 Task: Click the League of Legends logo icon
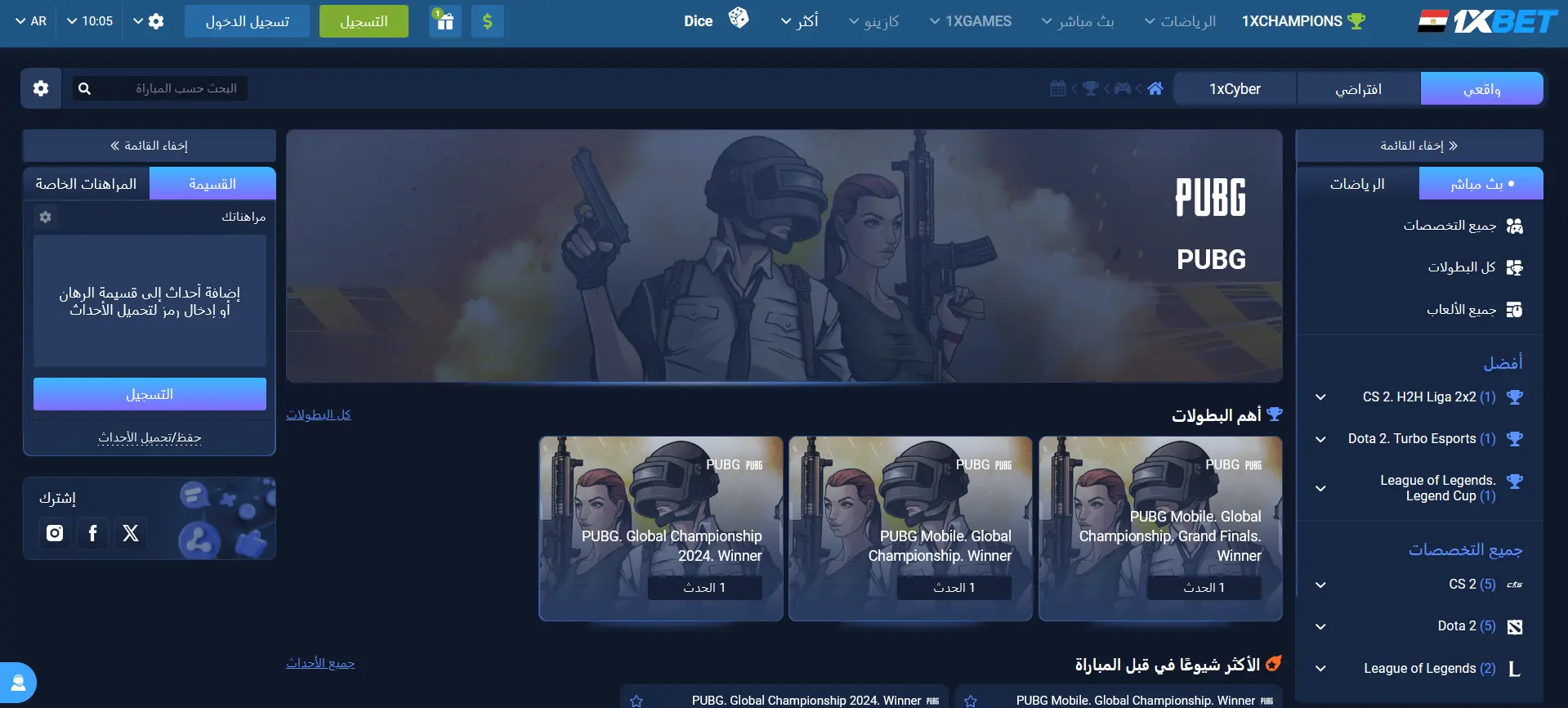pyautogui.click(x=1515, y=669)
